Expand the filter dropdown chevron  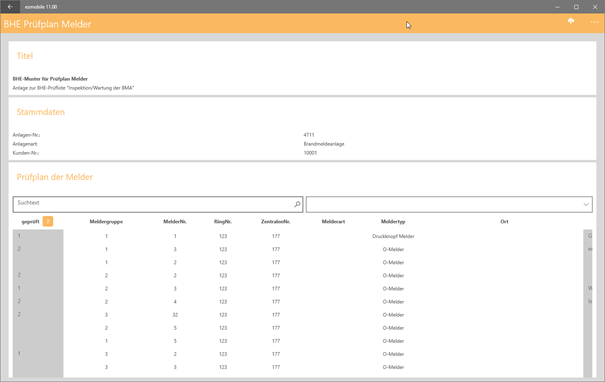click(586, 204)
